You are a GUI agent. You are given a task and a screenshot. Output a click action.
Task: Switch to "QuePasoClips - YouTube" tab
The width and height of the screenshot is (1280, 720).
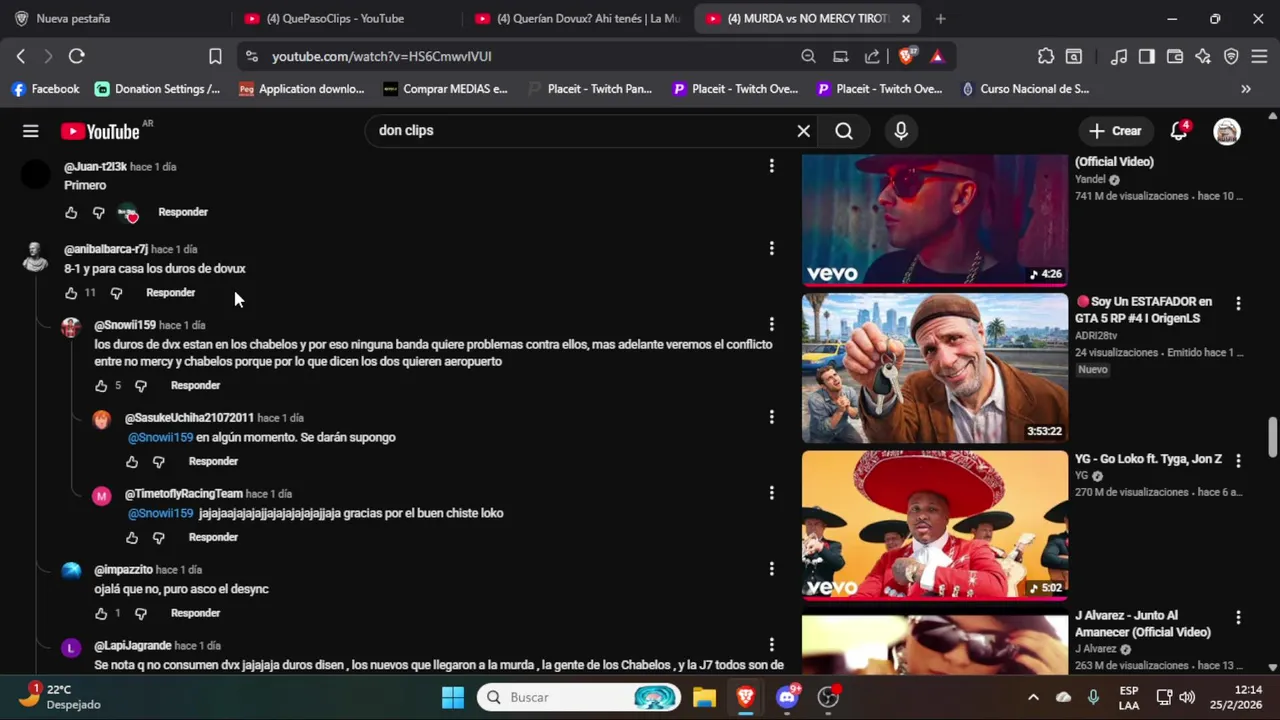pos(347,19)
